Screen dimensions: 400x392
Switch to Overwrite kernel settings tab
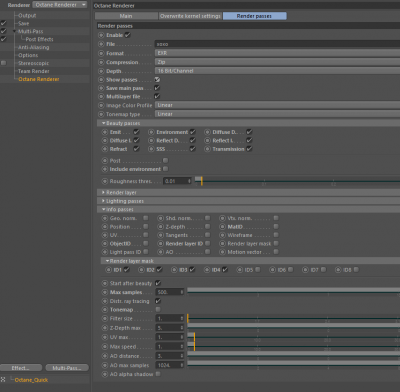pyautogui.click(x=190, y=16)
